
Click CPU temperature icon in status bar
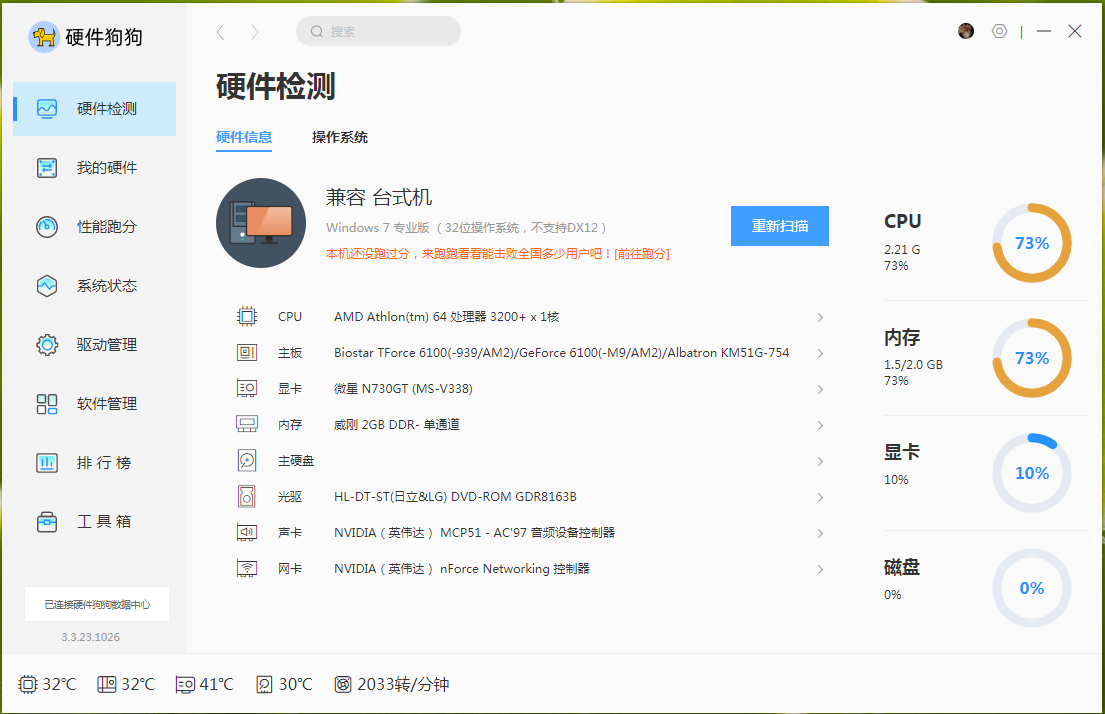27,684
